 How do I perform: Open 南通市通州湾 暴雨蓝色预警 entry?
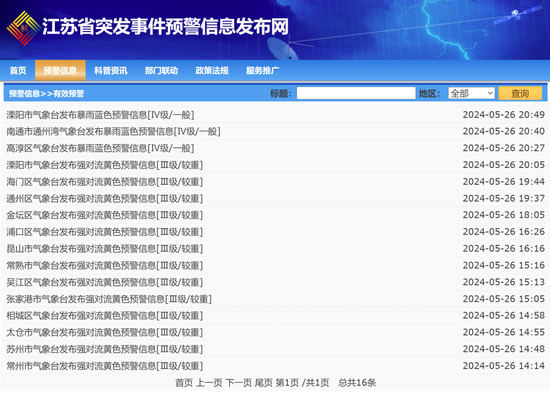(x=113, y=132)
